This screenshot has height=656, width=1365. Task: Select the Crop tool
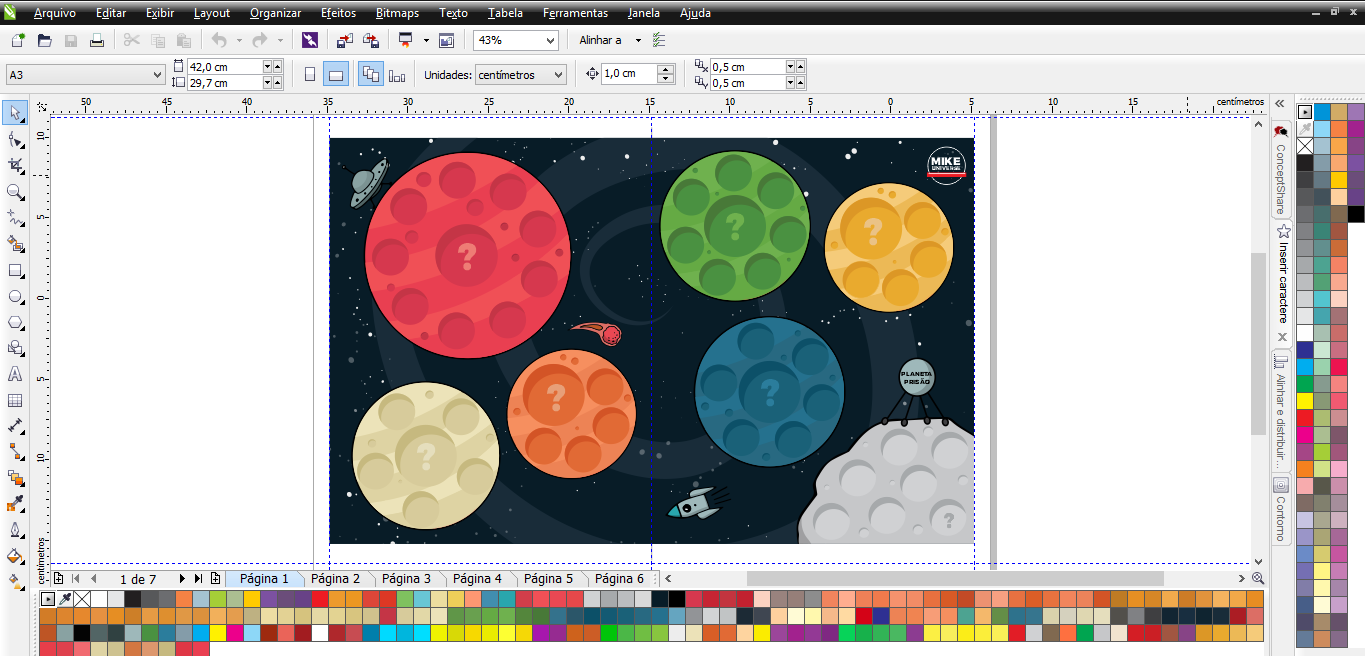15,165
